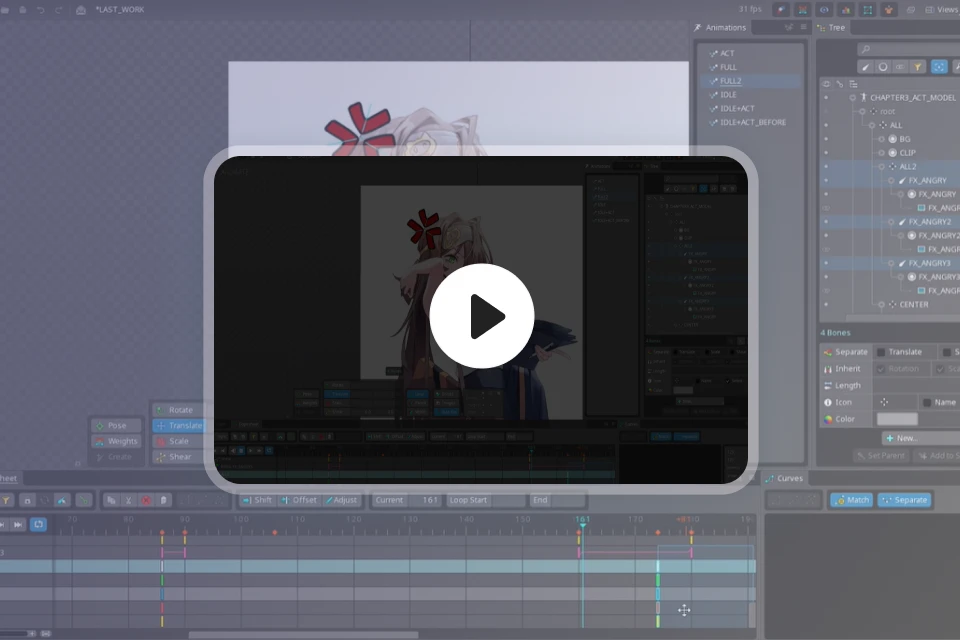Collapse the ALL bone node
The image size is (960, 640).
(872, 126)
